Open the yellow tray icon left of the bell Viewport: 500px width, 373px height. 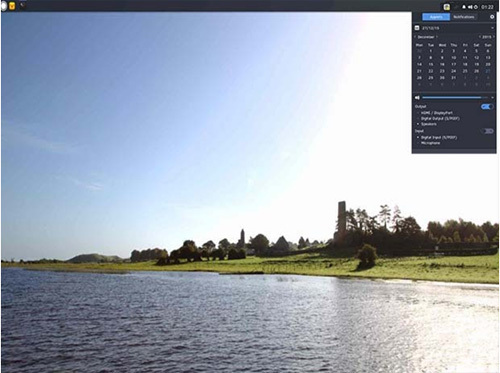click(x=446, y=7)
